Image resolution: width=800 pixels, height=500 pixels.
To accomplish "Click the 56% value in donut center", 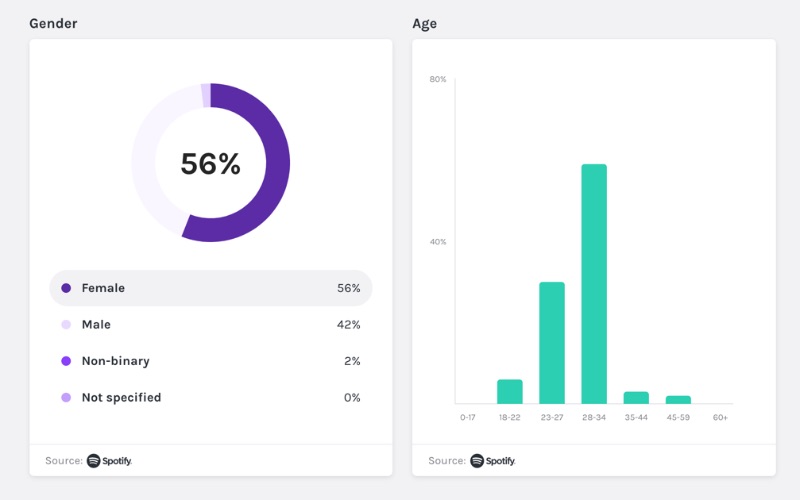I will pyautogui.click(x=210, y=164).
